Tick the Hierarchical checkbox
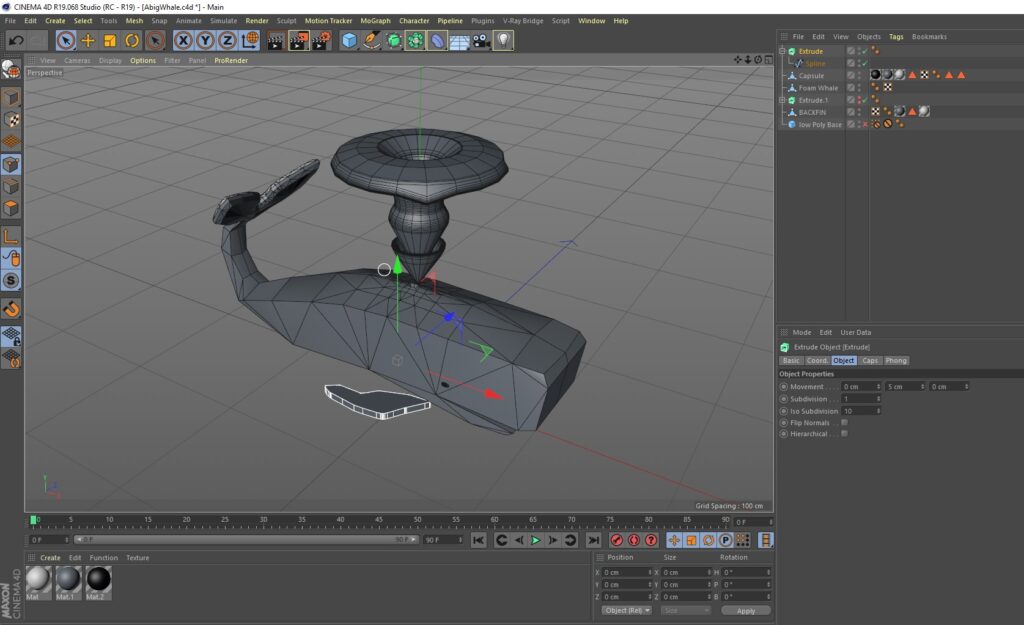The width and height of the screenshot is (1024, 625). pyautogui.click(x=845, y=434)
